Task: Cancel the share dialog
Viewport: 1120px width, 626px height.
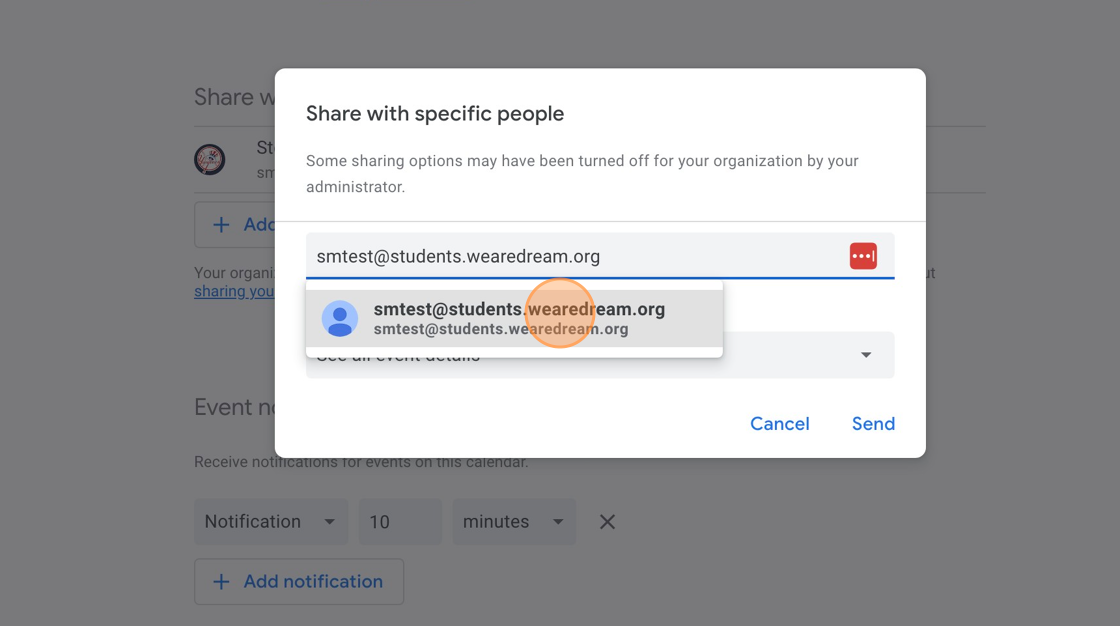Action: click(x=779, y=424)
